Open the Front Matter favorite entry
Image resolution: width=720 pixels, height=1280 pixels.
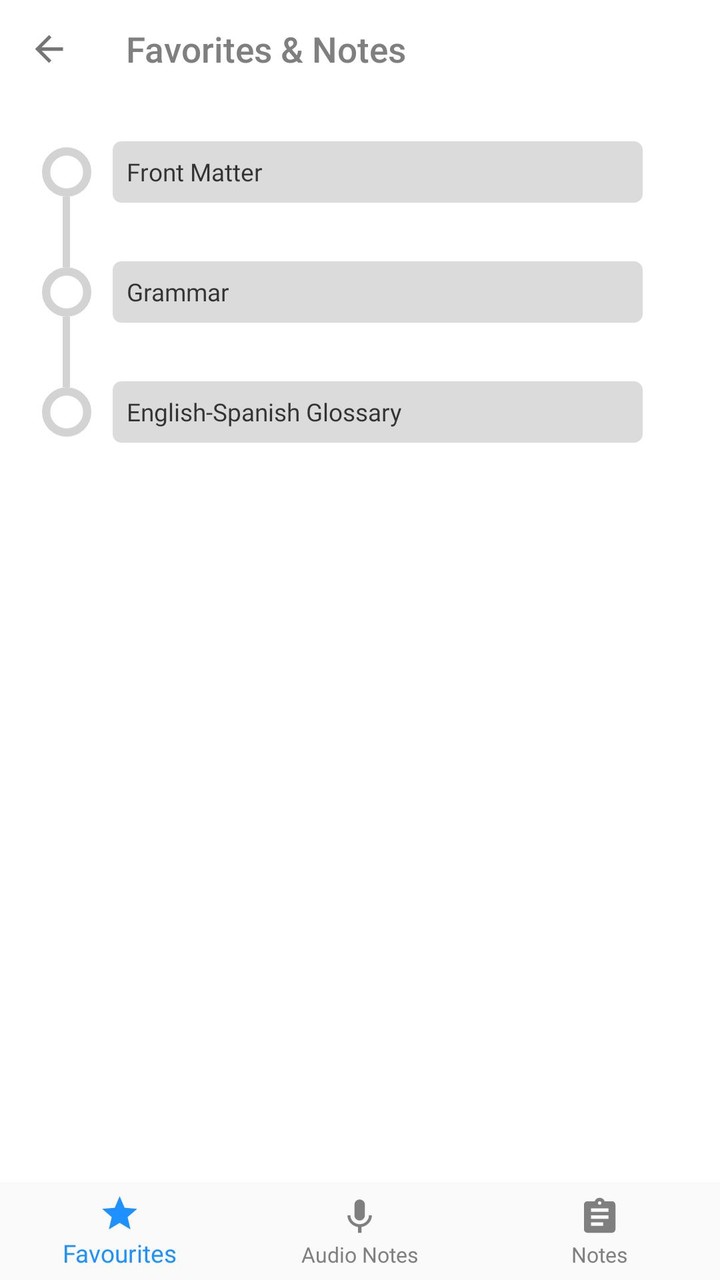click(377, 172)
